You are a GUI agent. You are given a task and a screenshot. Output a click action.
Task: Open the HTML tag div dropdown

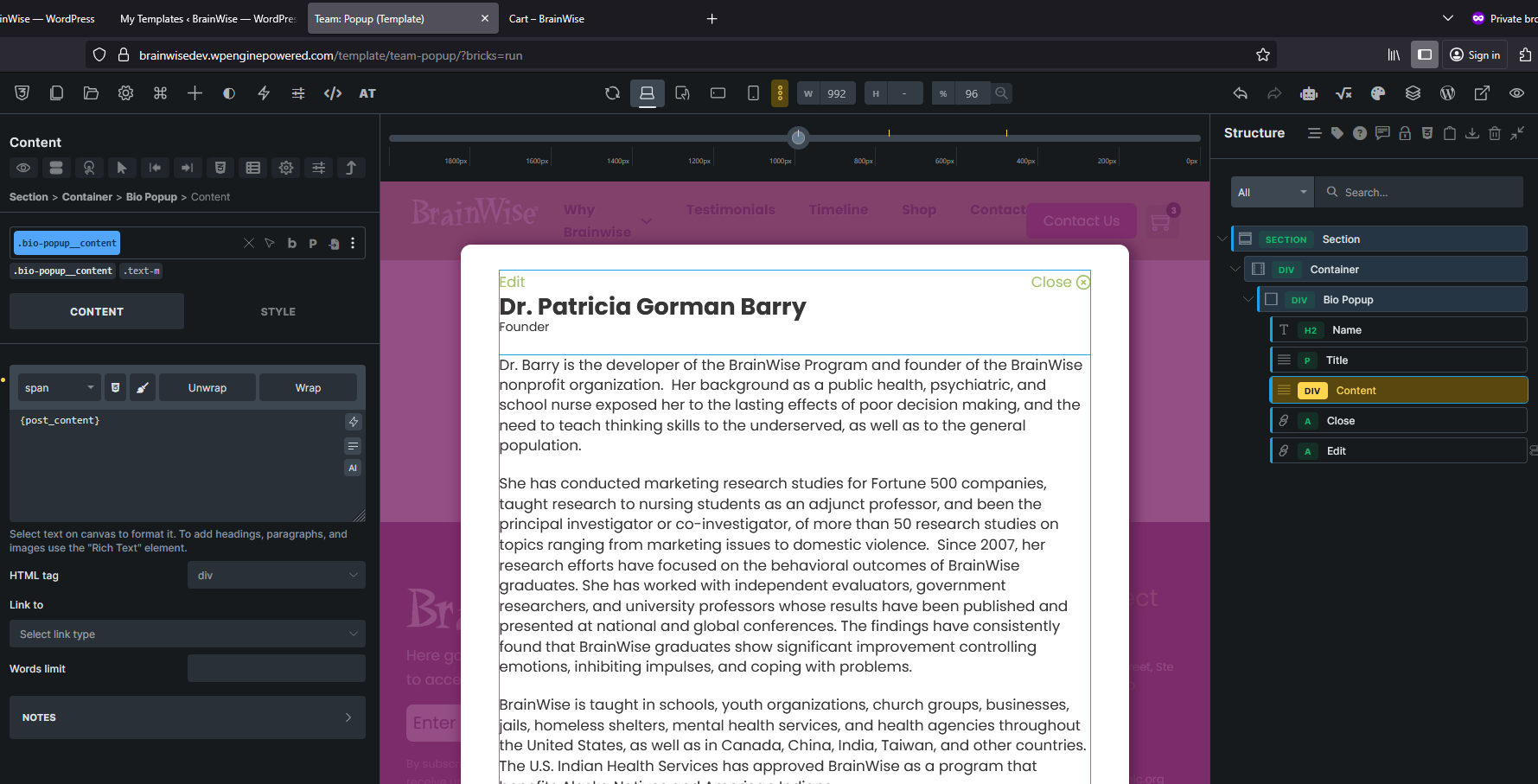click(x=277, y=575)
